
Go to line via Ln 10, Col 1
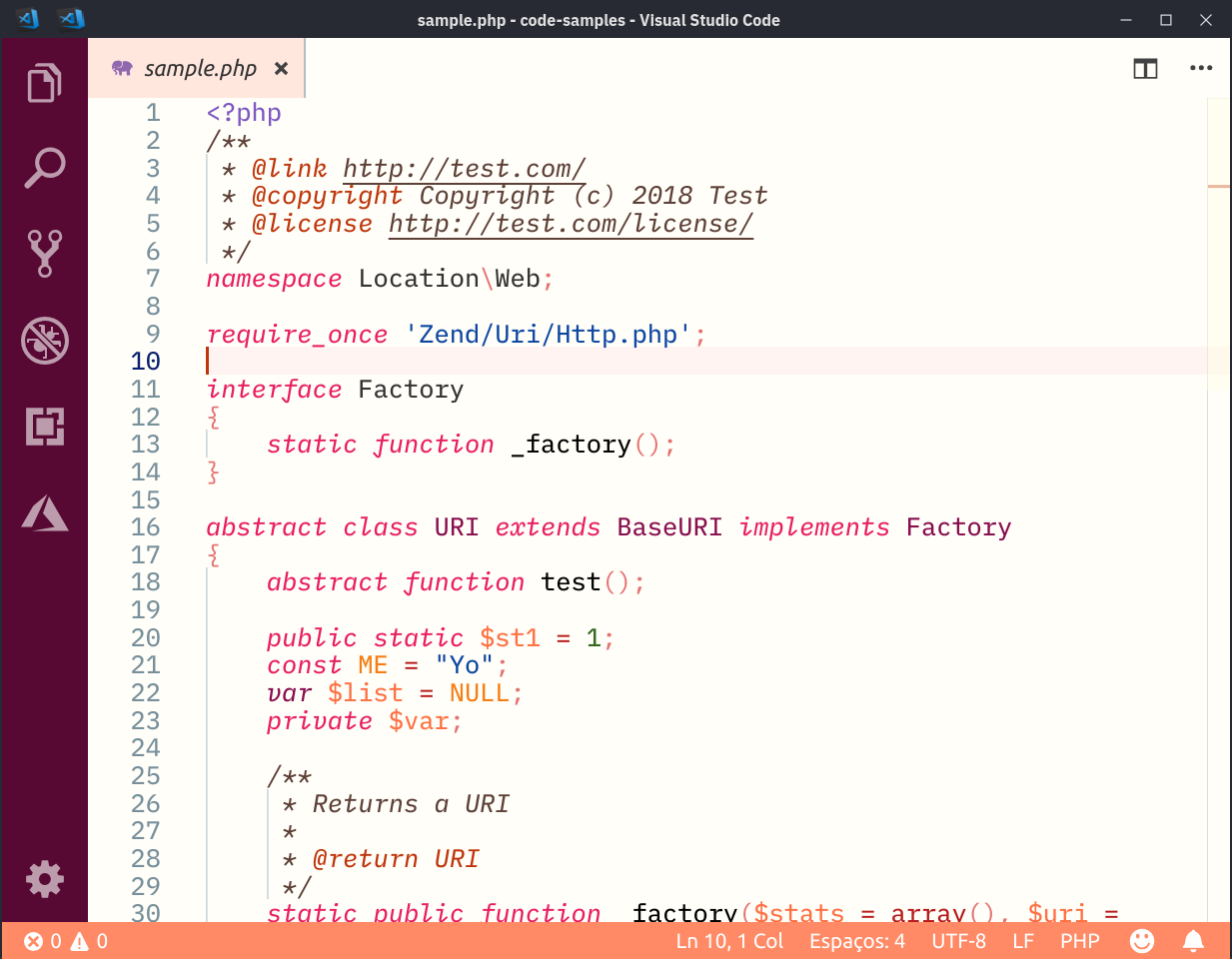(x=729, y=941)
